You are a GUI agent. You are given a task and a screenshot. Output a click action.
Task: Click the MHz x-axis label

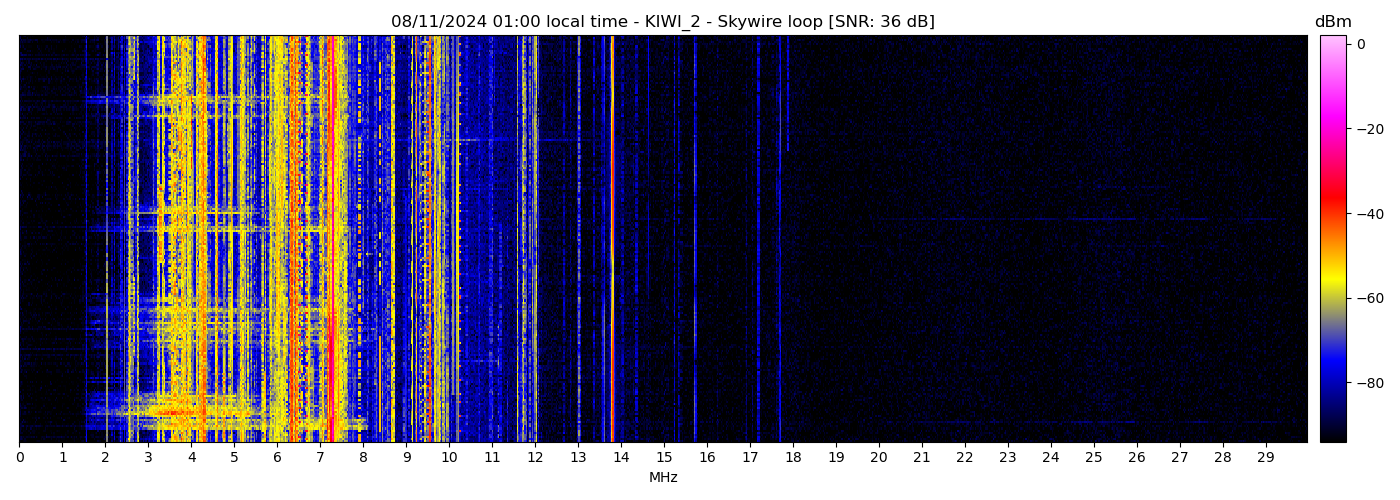pyautogui.click(x=663, y=478)
